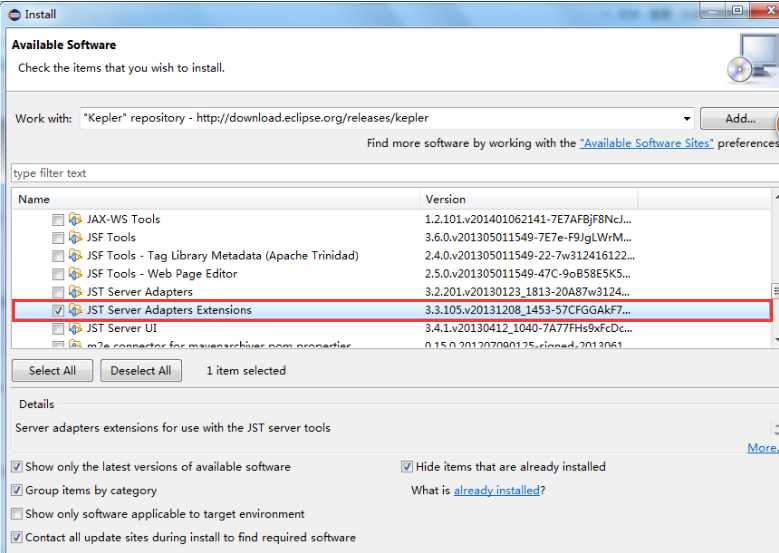Click the type filter text field
This screenshot has width=779, height=553.
[395, 173]
